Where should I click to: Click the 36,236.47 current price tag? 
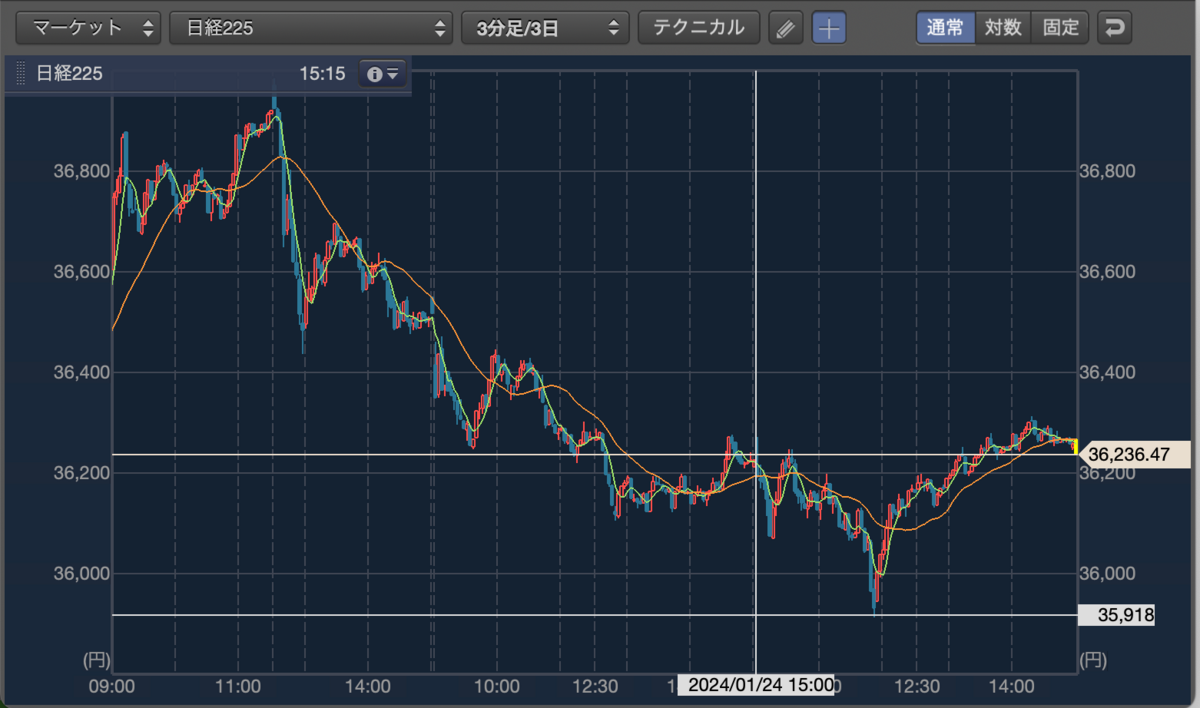point(1136,454)
